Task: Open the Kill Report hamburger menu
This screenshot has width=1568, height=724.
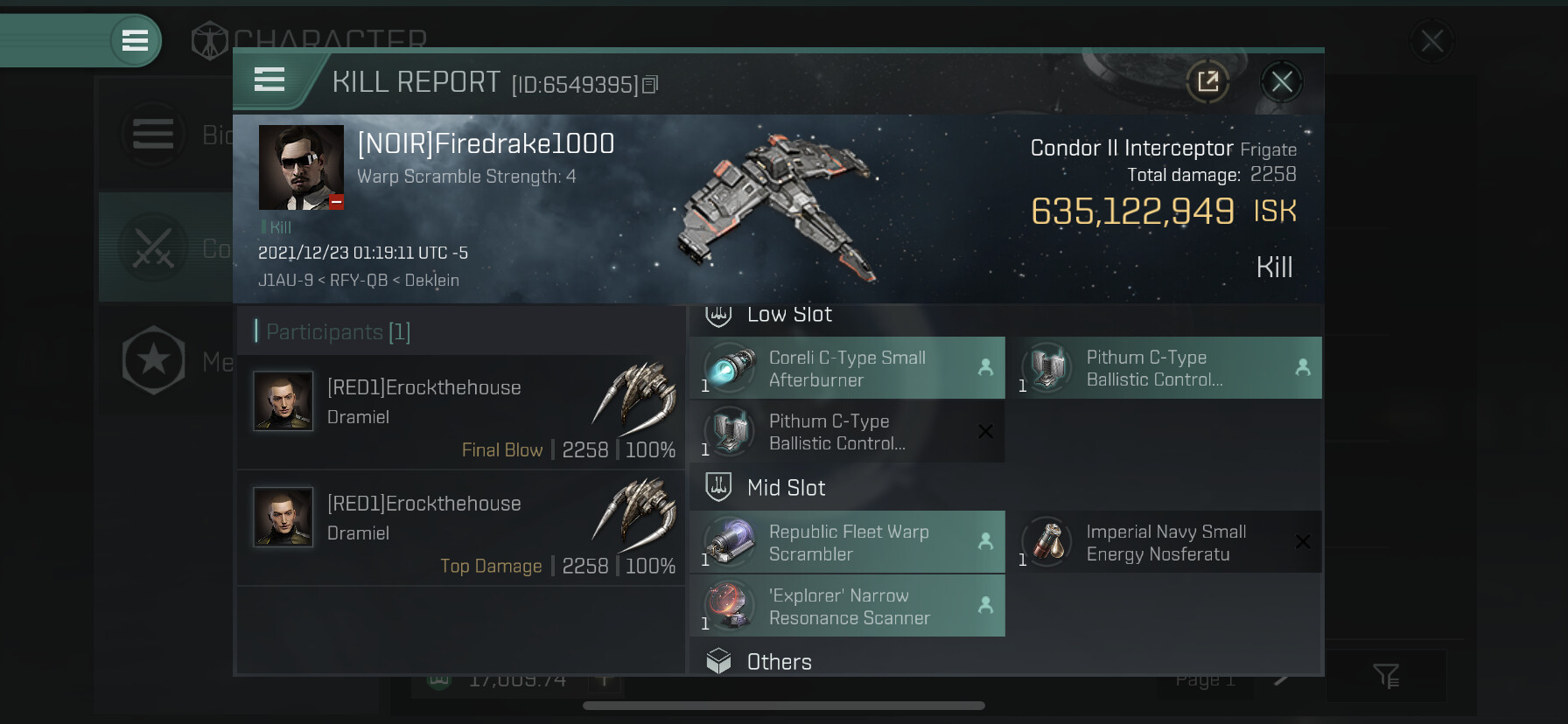Action: pos(269,80)
